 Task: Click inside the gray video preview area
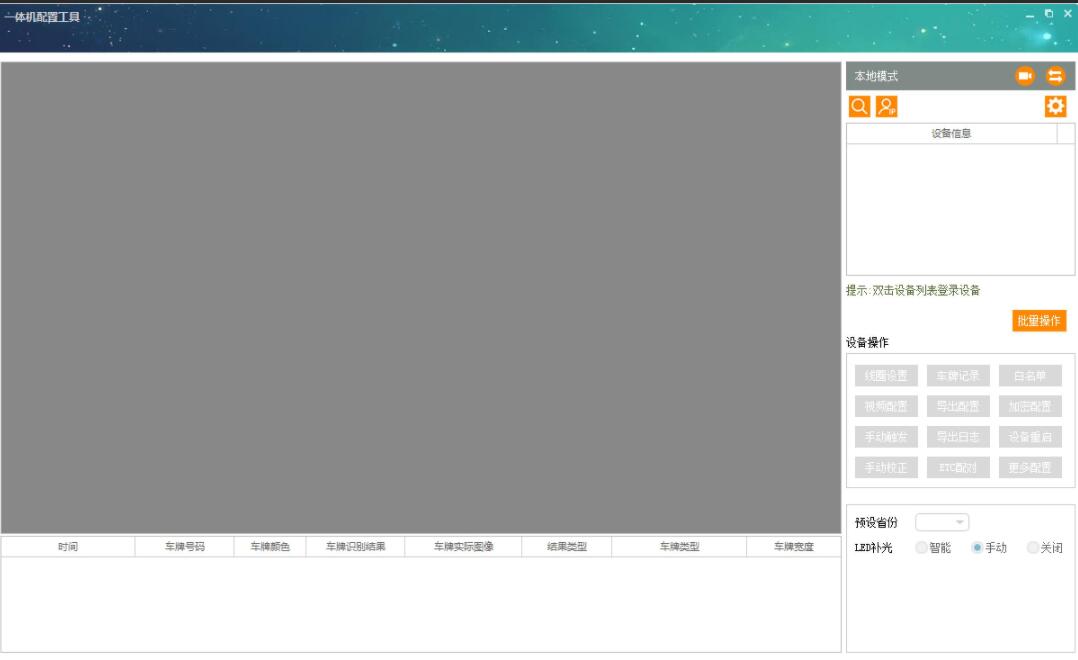[x=420, y=298]
